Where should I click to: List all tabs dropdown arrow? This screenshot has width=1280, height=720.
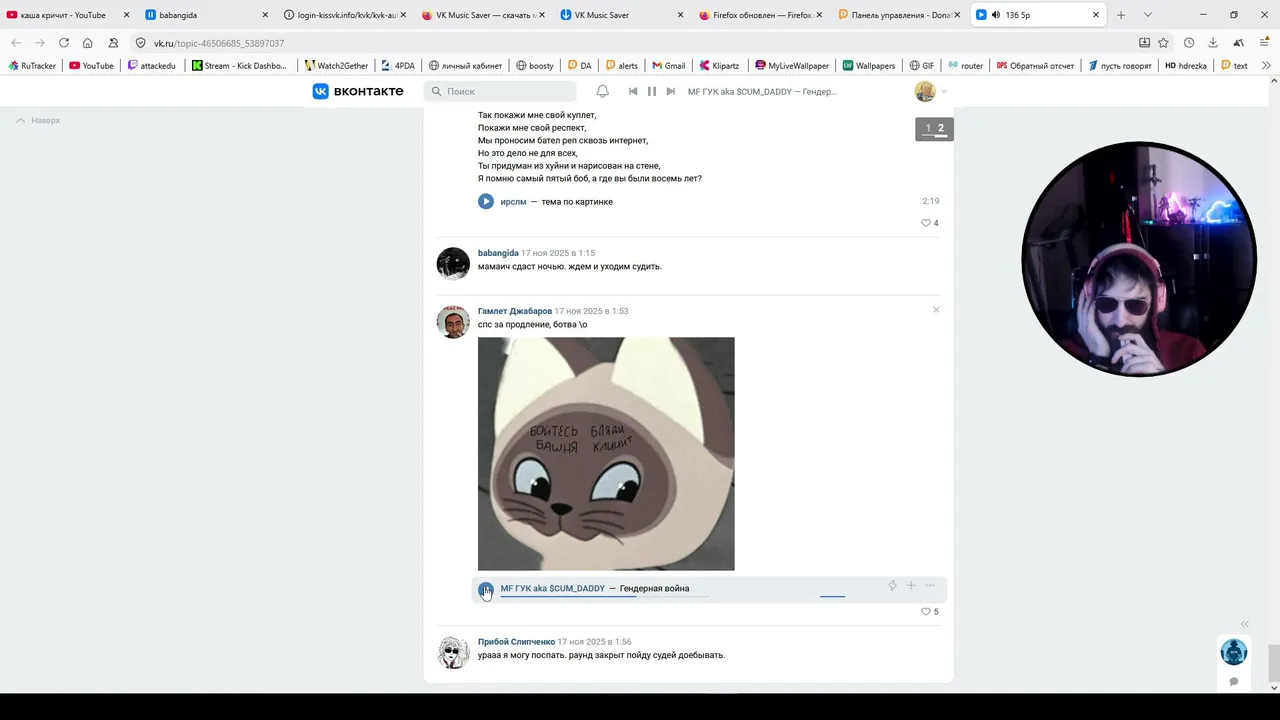(1147, 15)
